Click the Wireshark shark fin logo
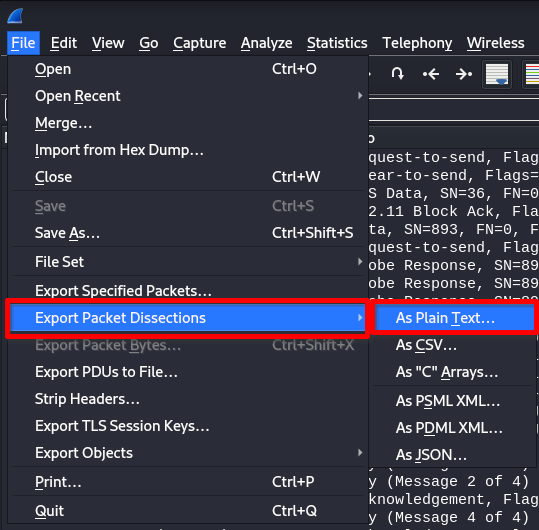This screenshot has width=539, height=530. 15,16
